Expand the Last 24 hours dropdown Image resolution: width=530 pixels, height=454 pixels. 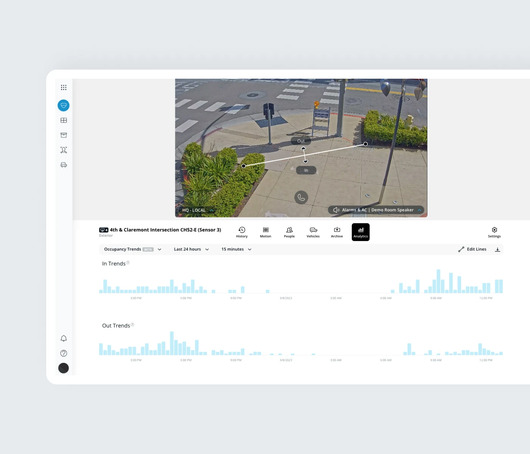pos(191,249)
